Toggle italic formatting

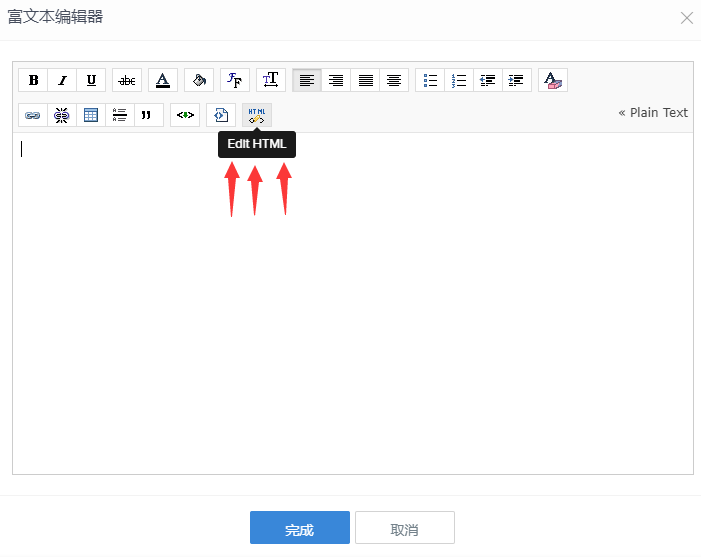(x=62, y=80)
